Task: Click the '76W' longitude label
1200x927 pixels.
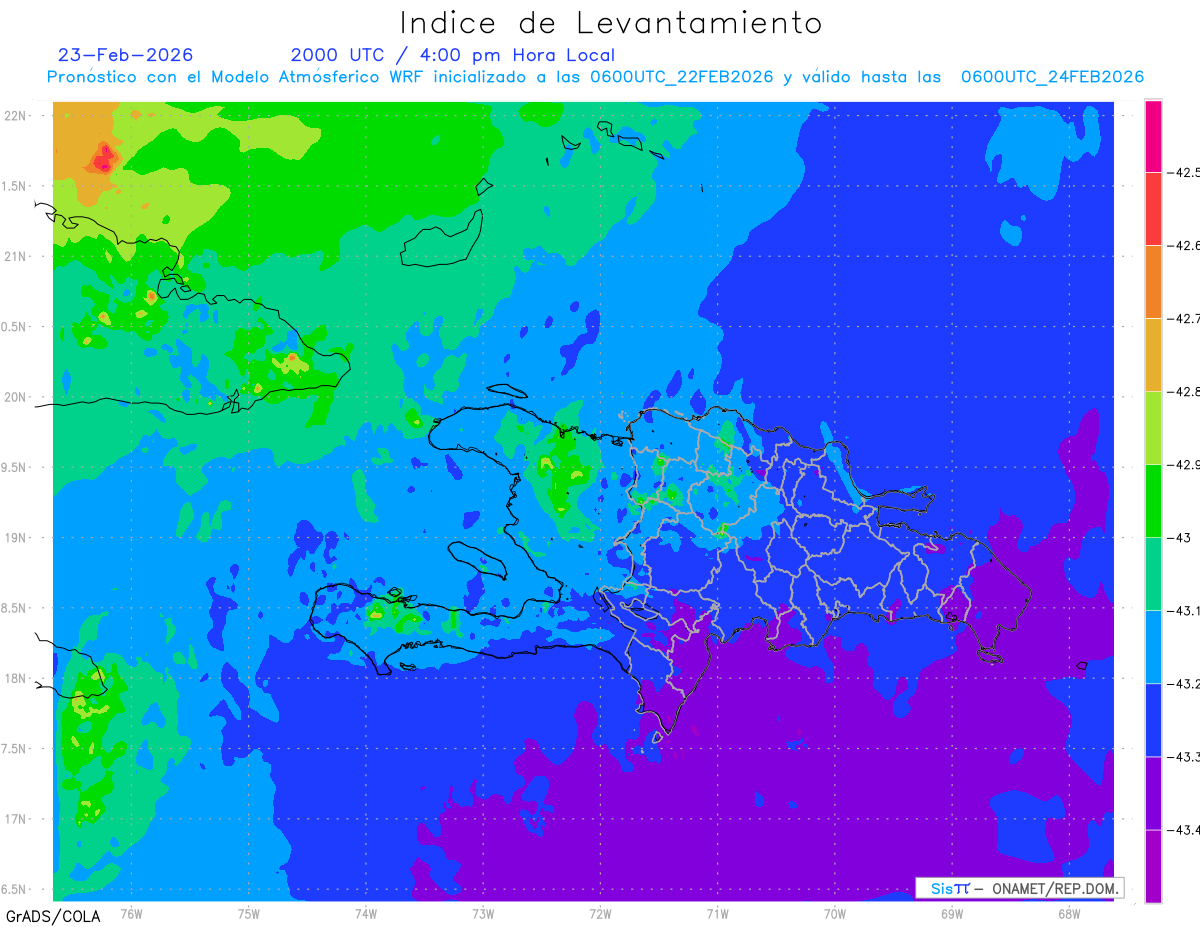Action: 131,913
